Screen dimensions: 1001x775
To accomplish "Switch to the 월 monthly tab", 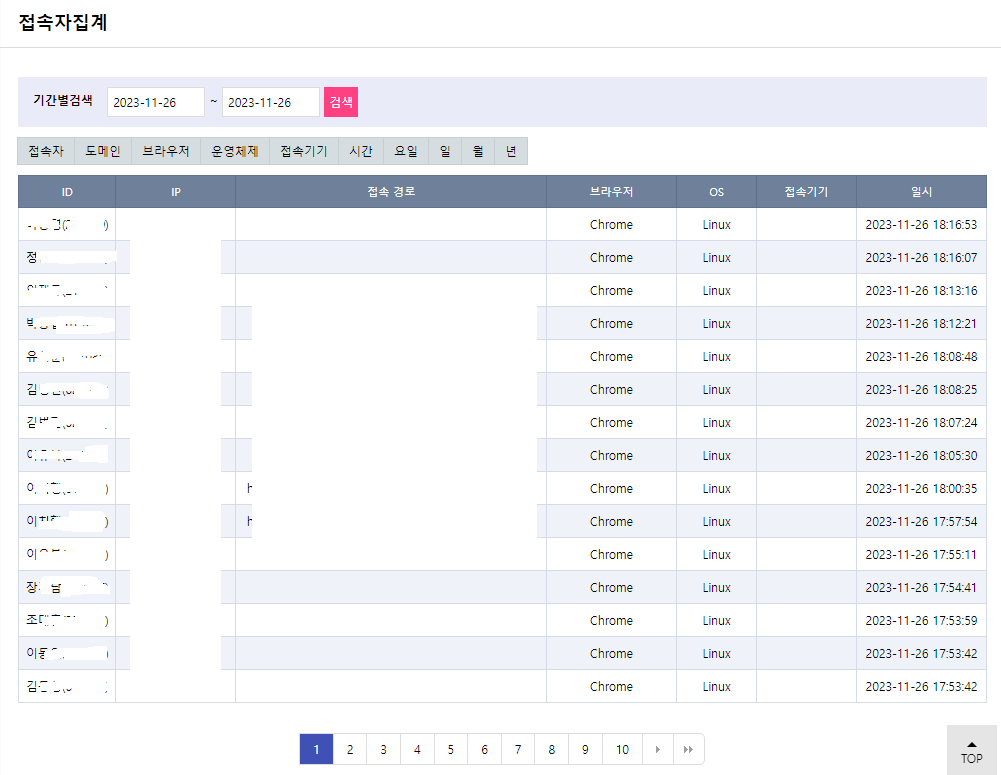I will click(x=478, y=152).
